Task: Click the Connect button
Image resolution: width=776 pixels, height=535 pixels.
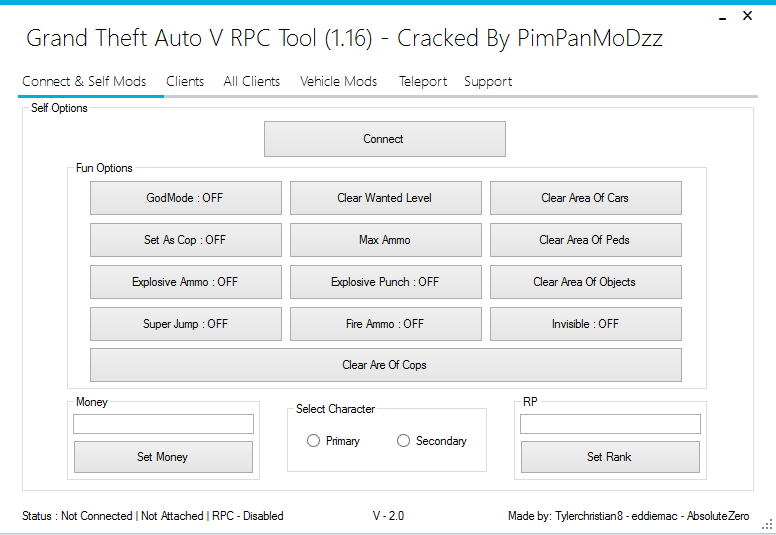Action: [x=385, y=139]
